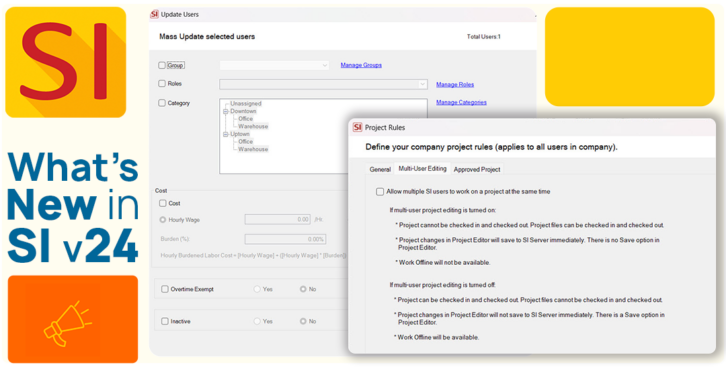
Task: Allow multiple SI users to work simultaneously checkbox
Action: (380, 192)
